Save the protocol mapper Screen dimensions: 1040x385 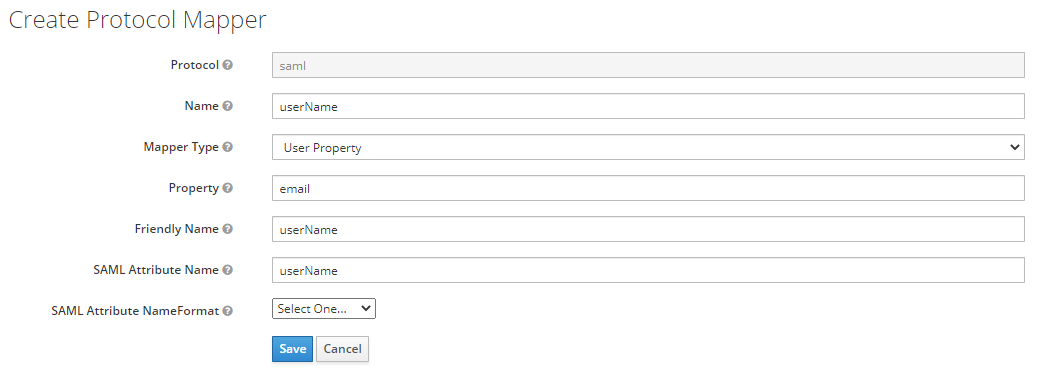[x=292, y=349]
